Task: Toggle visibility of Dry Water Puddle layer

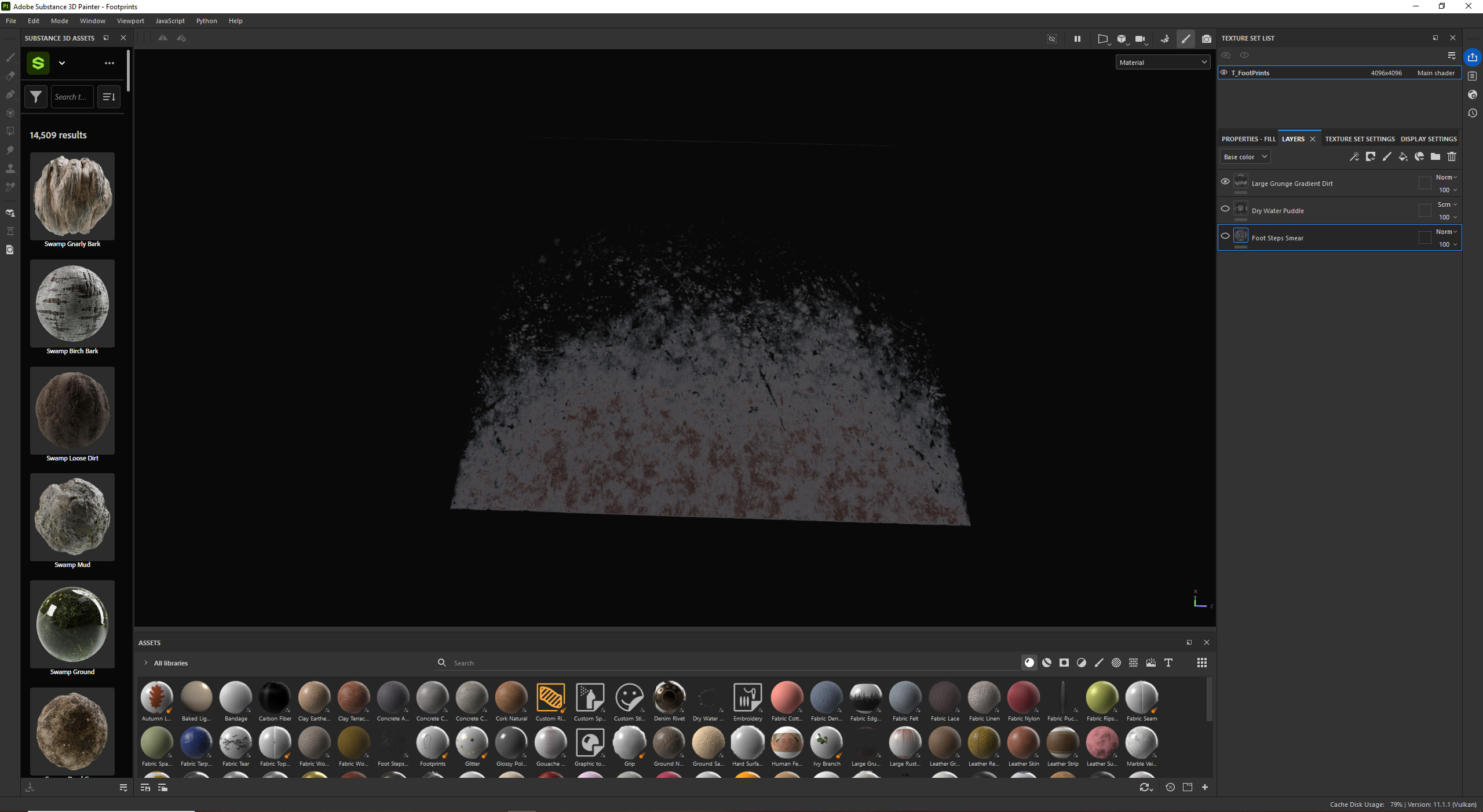Action: [1225, 209]
